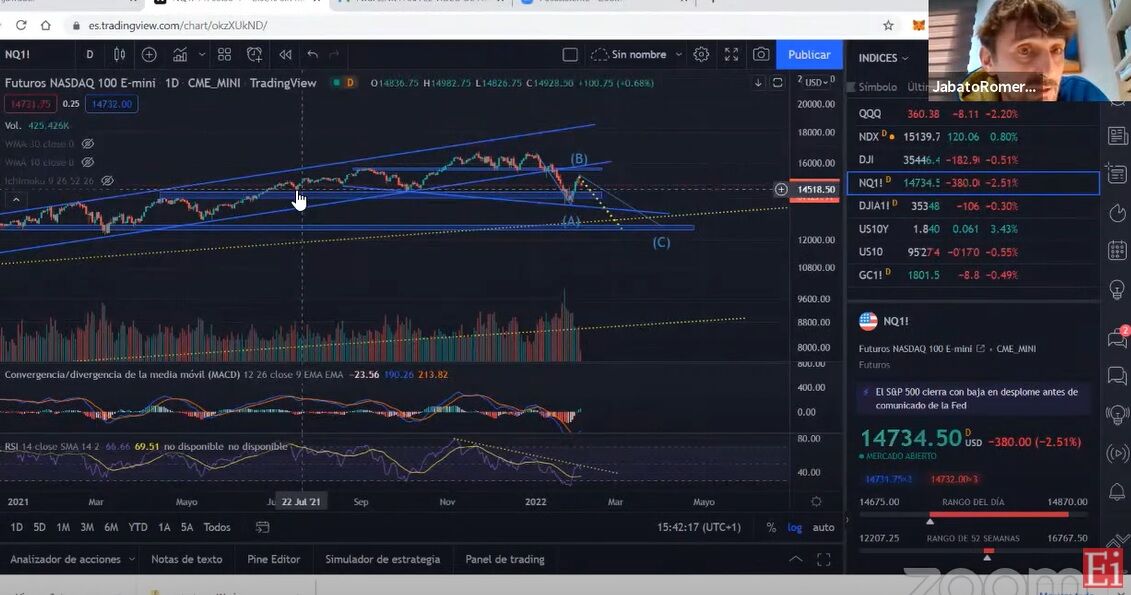Open candlestick chart style selector
Image resolution: width=1131 pixels, height=595 pixels.
click(120, 55)
